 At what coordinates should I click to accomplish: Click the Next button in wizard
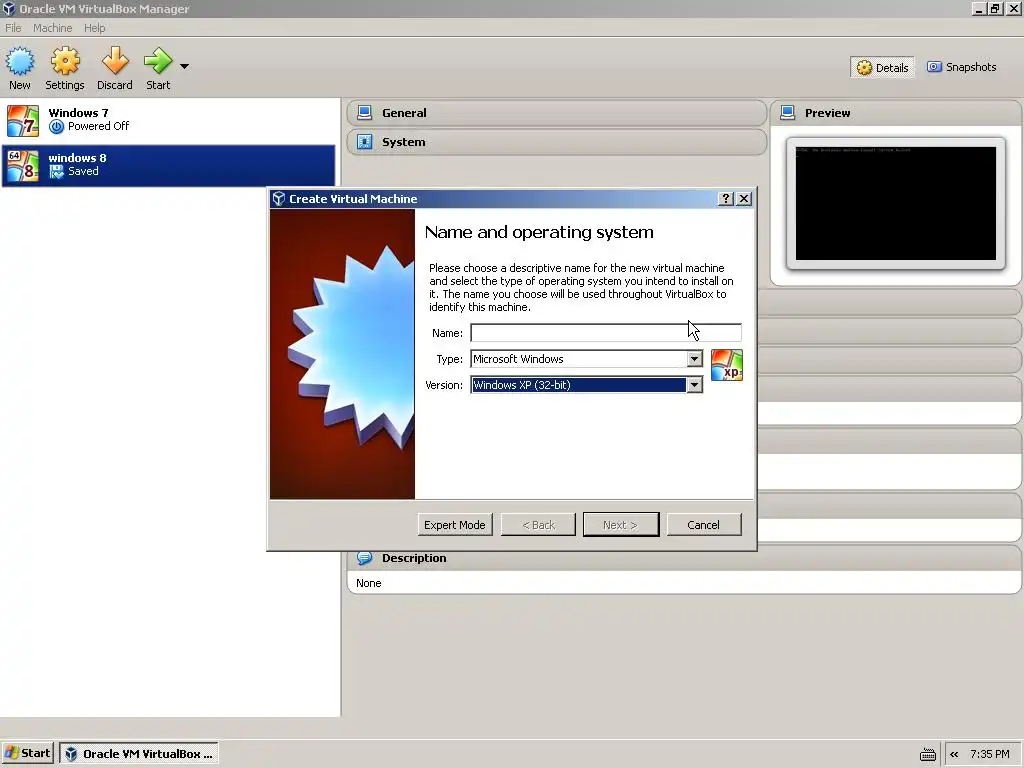tap(620, 524)
